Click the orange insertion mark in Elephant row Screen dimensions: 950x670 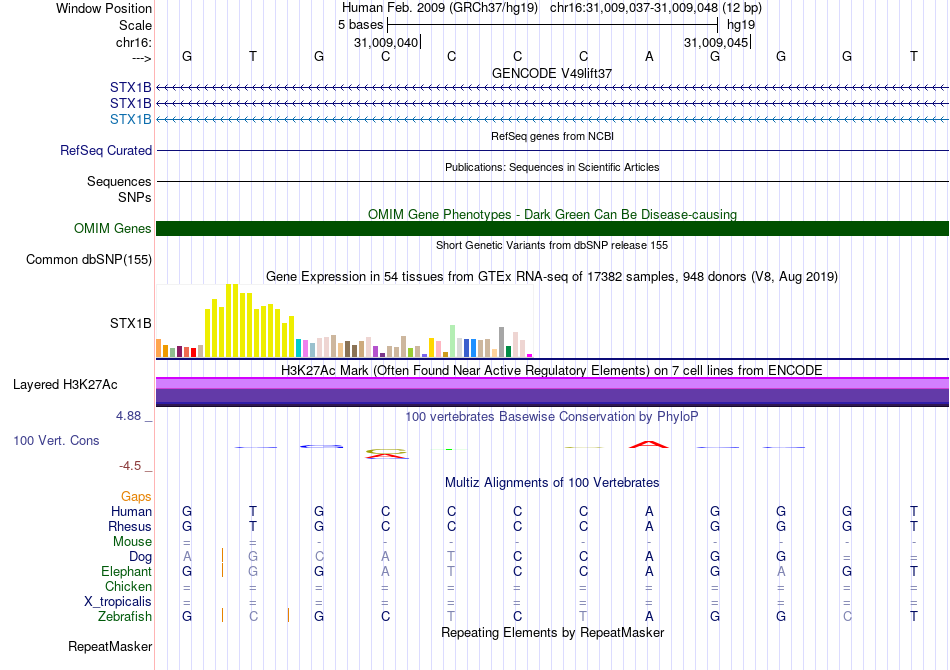coord(222,570)
